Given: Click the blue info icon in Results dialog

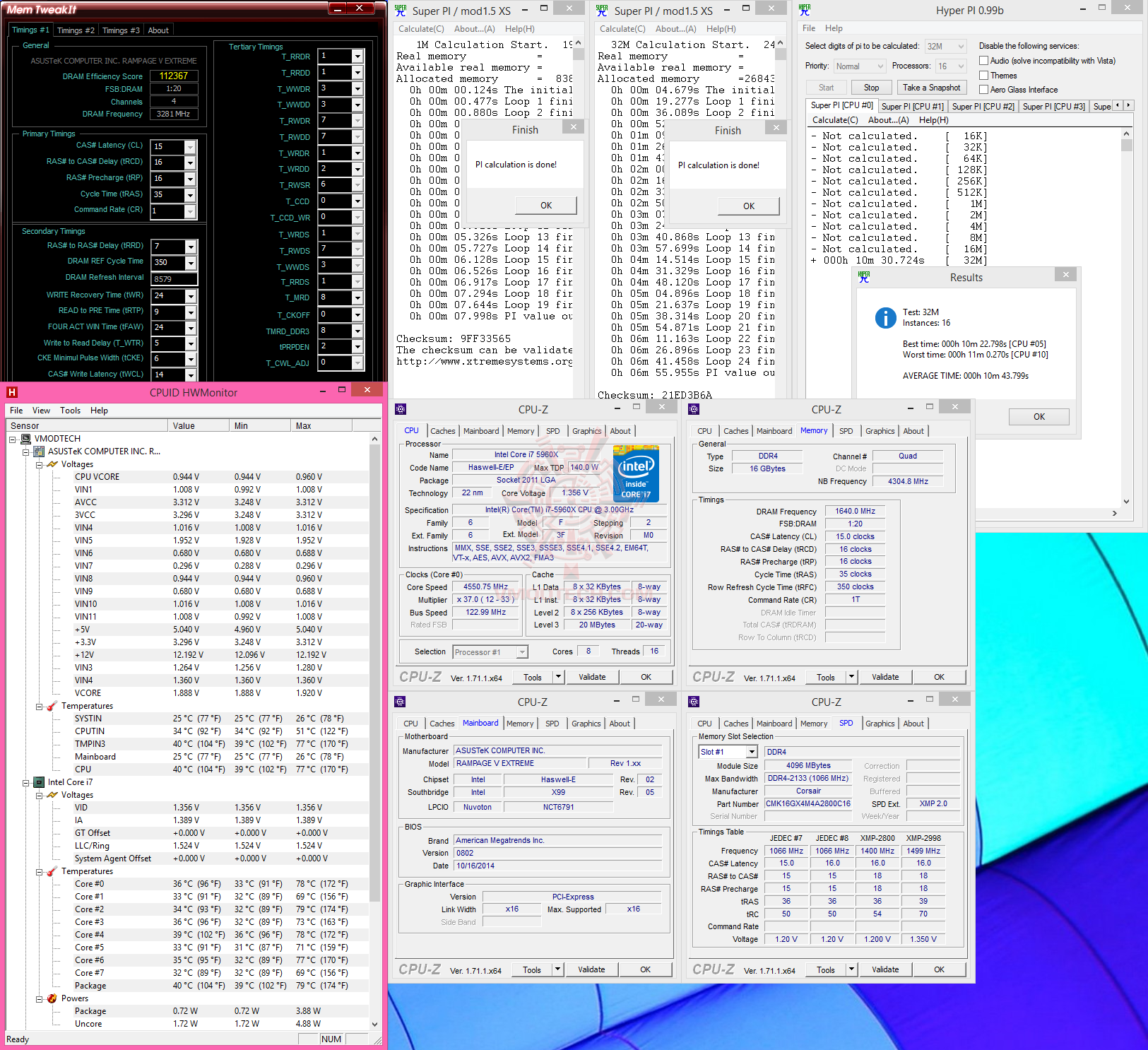Looking at the screenshot, I should pos(885,318).
